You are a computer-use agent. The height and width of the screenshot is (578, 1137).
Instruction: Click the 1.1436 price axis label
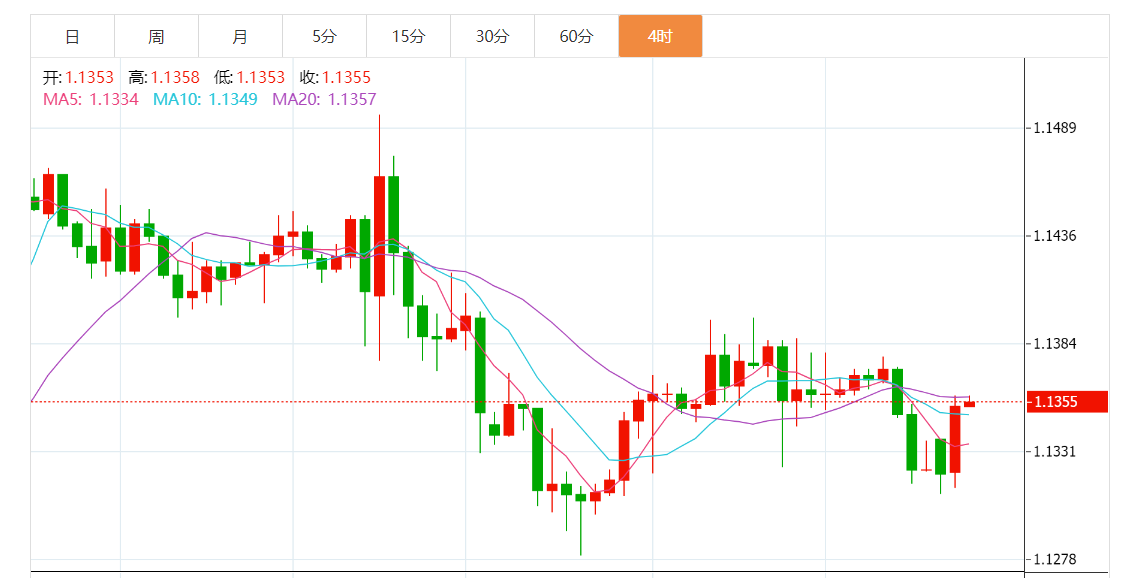(1054, 236)
